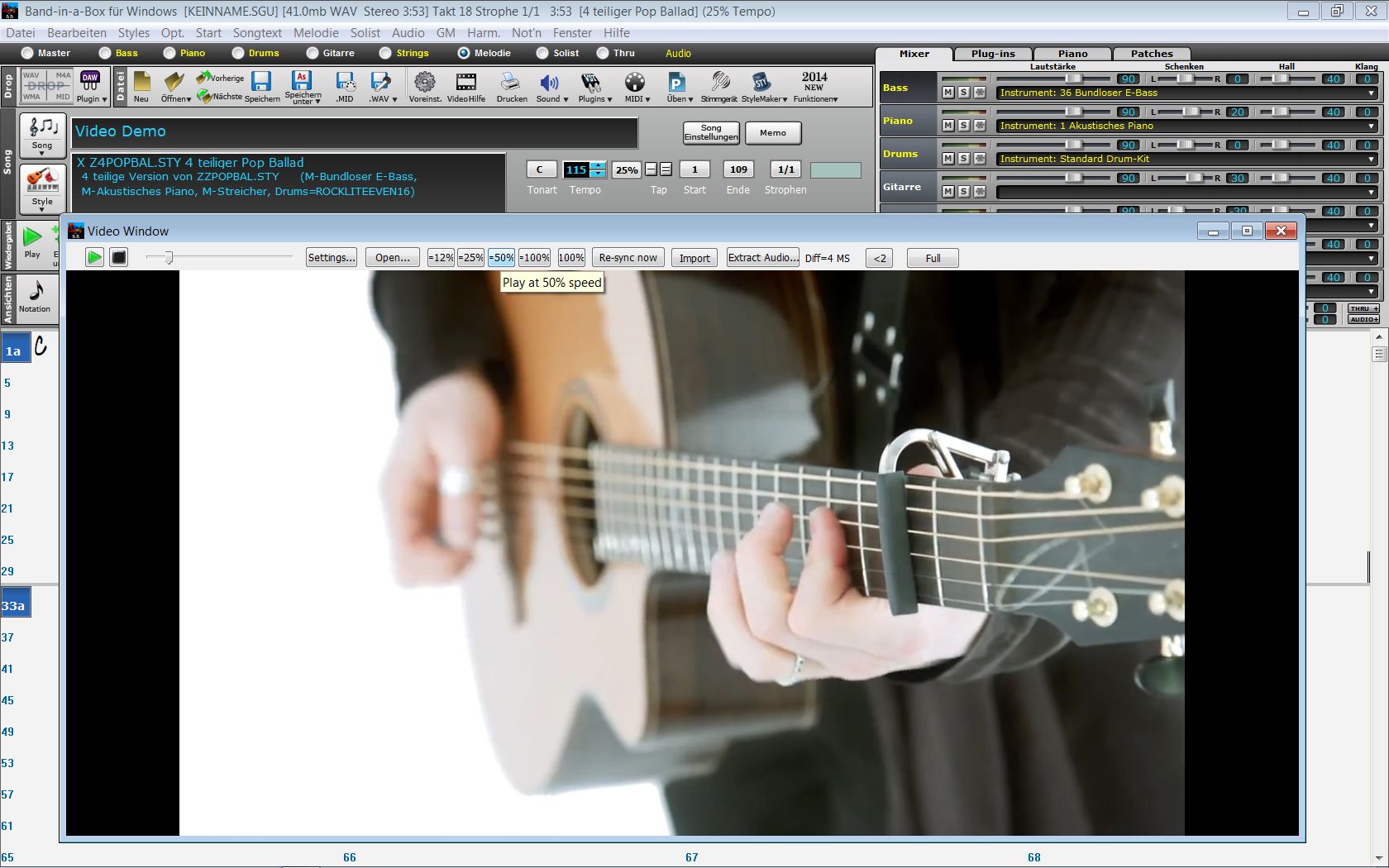Viewport: 1389px width, 868px height.
Task: Click the Drucken print icon
Action: (511, 83)
